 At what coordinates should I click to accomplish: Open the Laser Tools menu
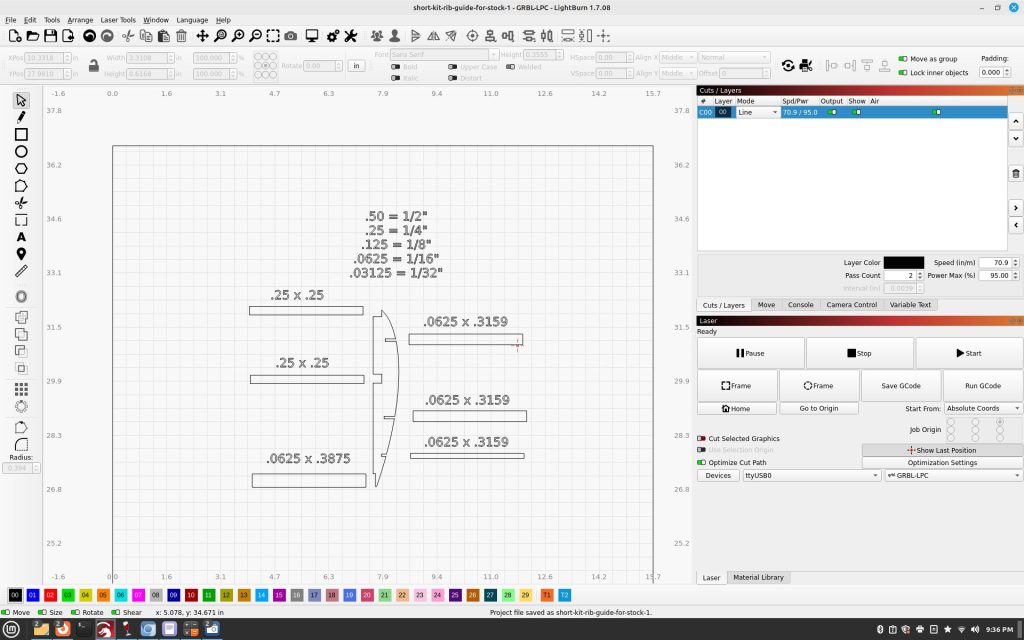[117, 20]
